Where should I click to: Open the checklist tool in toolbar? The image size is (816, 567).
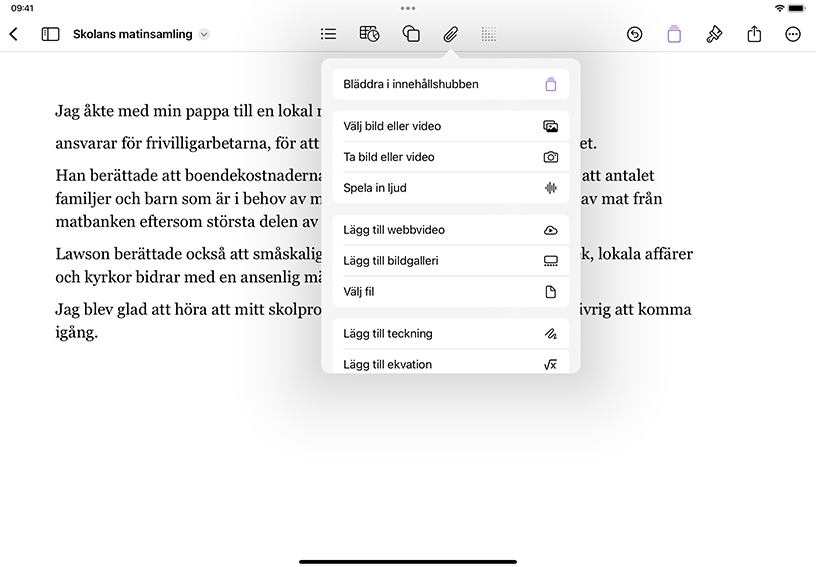point(328,34)
